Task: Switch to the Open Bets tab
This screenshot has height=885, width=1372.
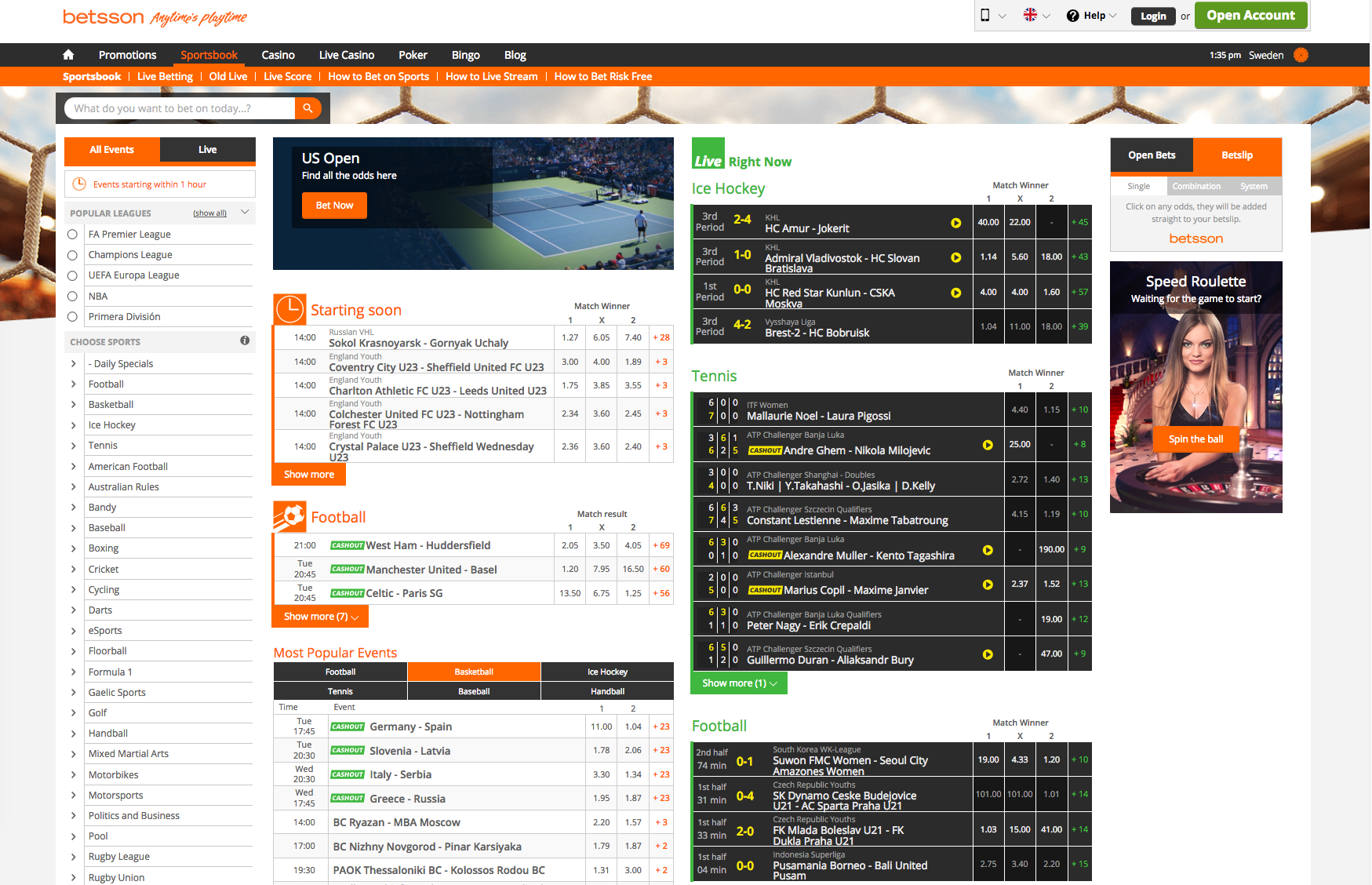Action: [1152, 155]
